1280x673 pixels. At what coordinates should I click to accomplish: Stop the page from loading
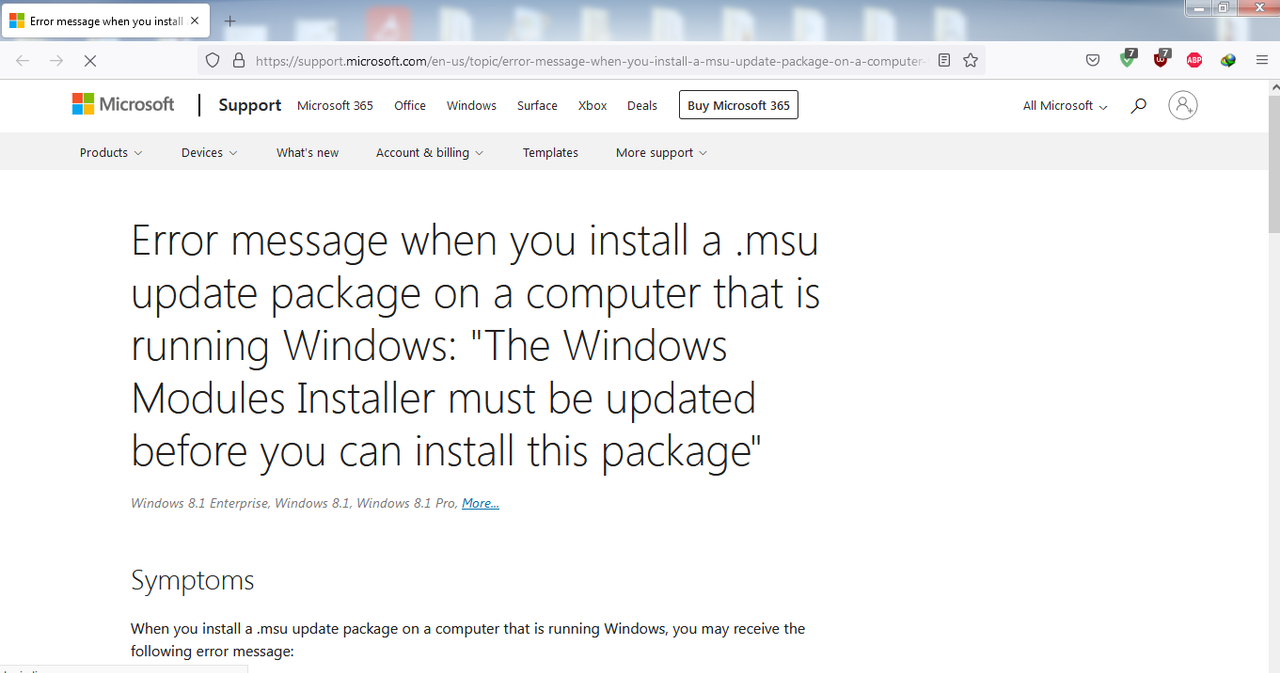click(x=90, y=60)
